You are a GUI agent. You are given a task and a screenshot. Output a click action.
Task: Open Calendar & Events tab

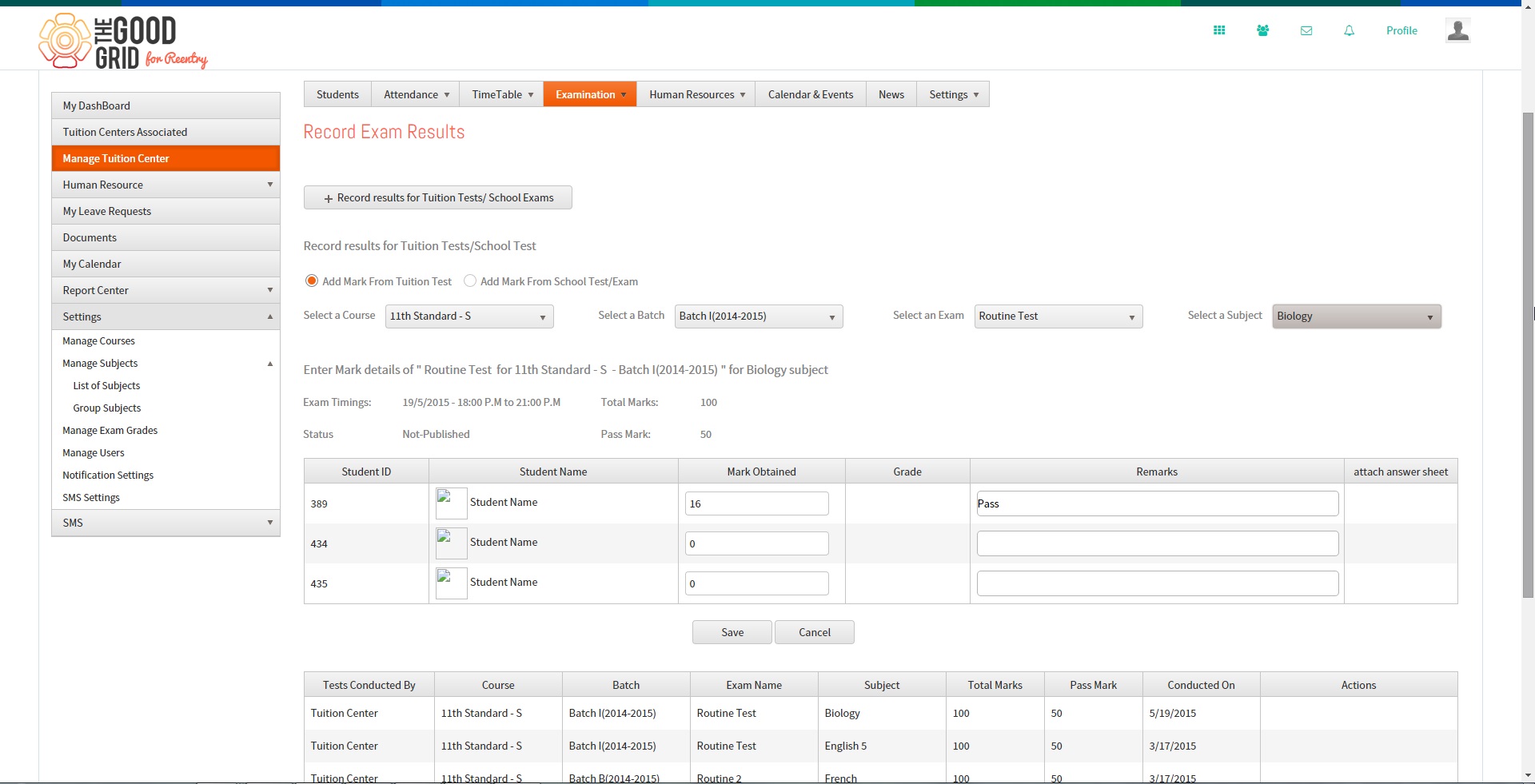pyautogui.click(x=811, y=94)
